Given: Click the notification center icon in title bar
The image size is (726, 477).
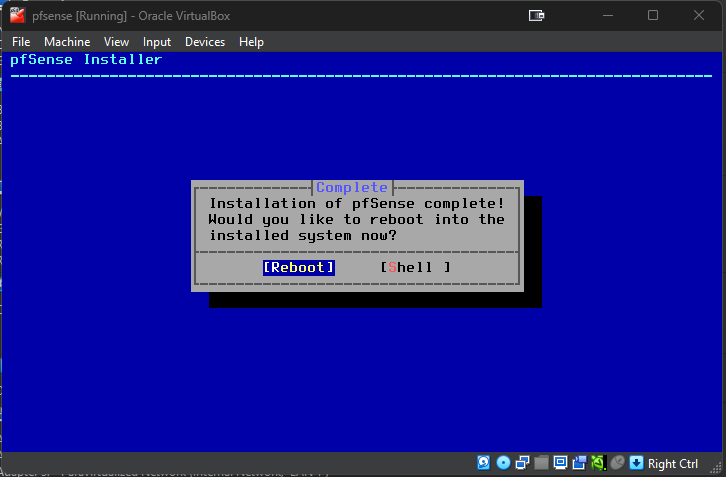Looking at the screenshot, I should pos(537,16).
